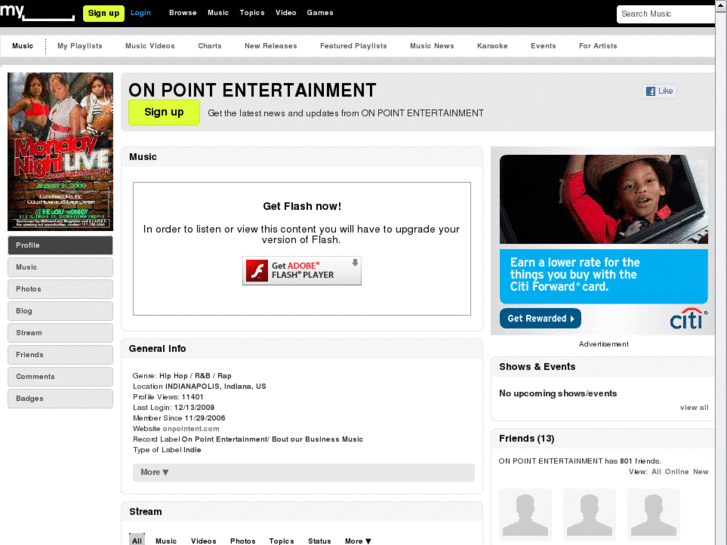The image size is (727, 545).
Task: Click the large Sign up button under title
Action: click(164, 112)
